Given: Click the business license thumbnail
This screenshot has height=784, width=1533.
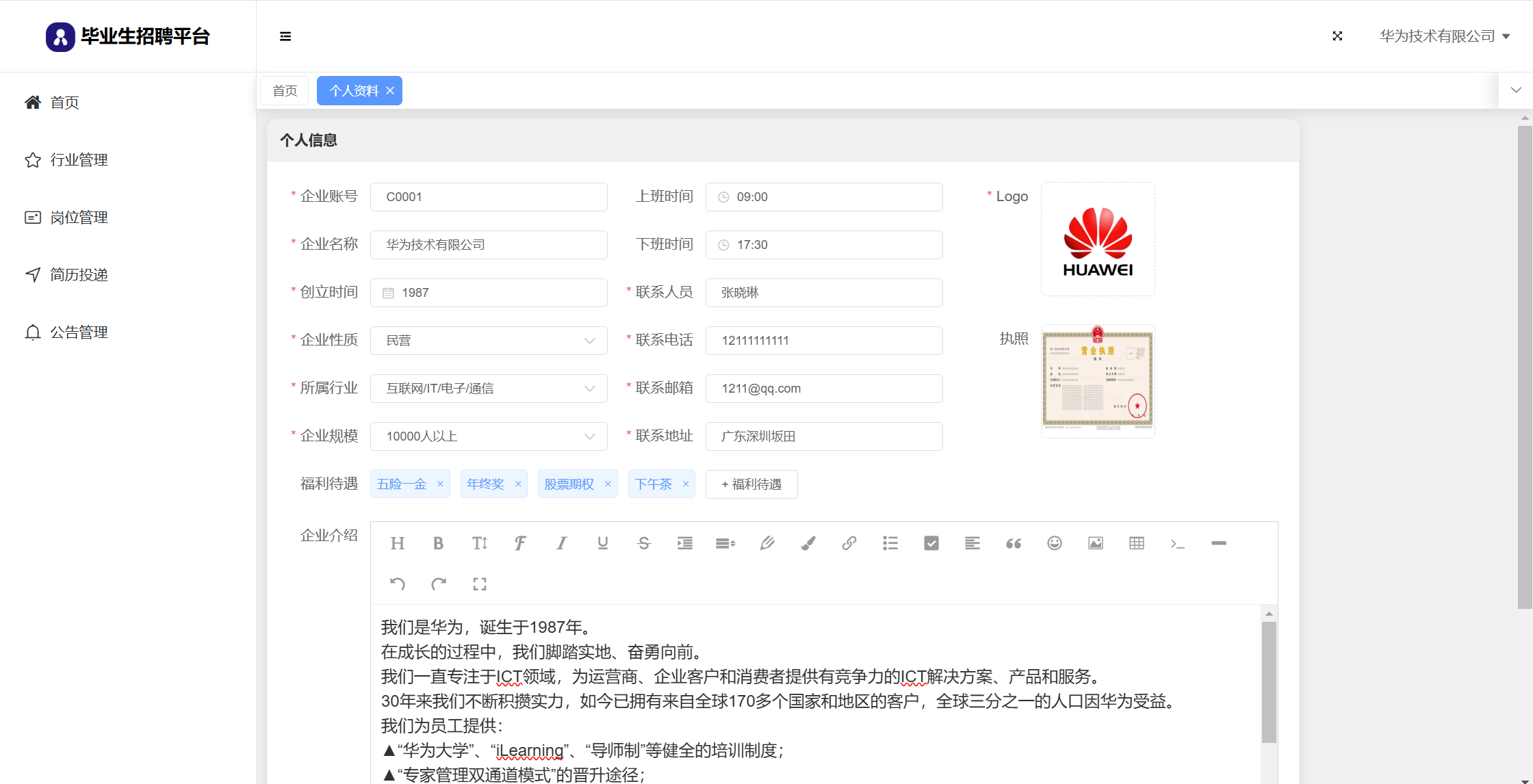Looking at the screenshot, I should point(1097,380).
